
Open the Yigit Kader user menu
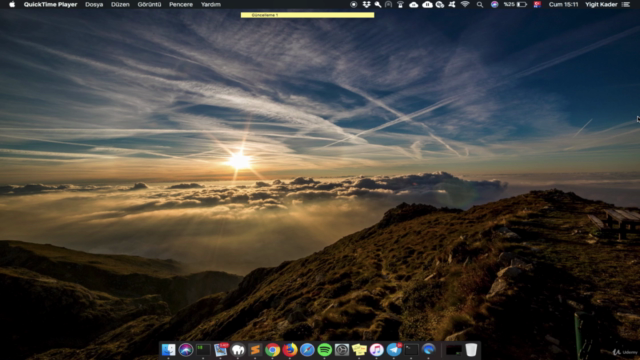601,4
